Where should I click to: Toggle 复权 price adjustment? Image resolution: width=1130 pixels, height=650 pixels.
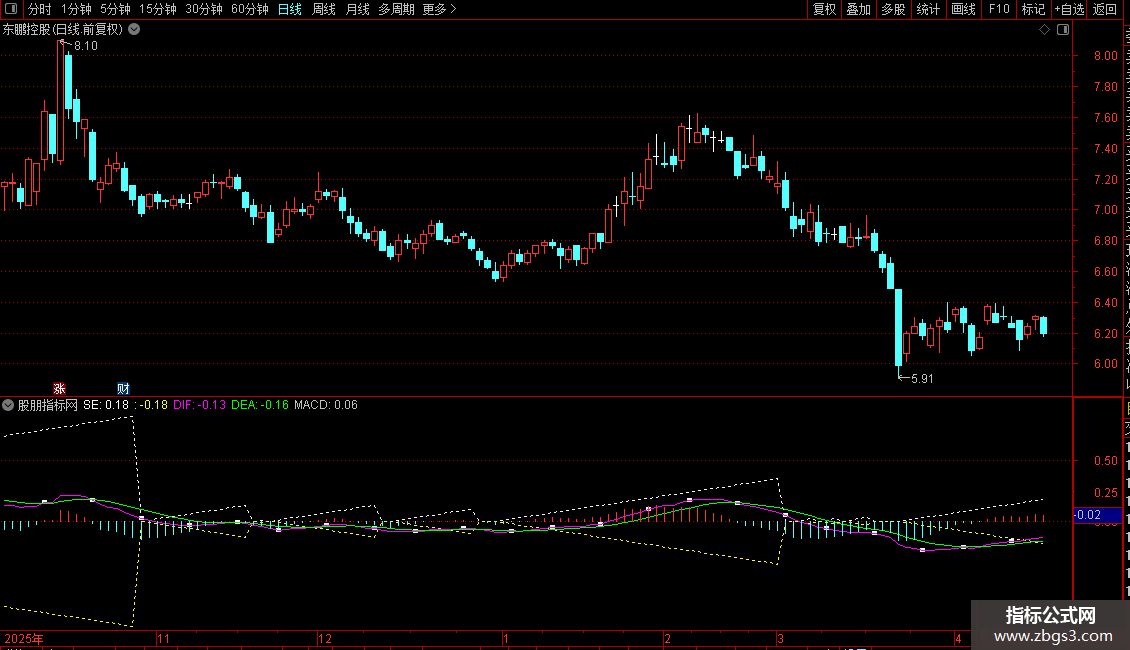tap(824, 9)
